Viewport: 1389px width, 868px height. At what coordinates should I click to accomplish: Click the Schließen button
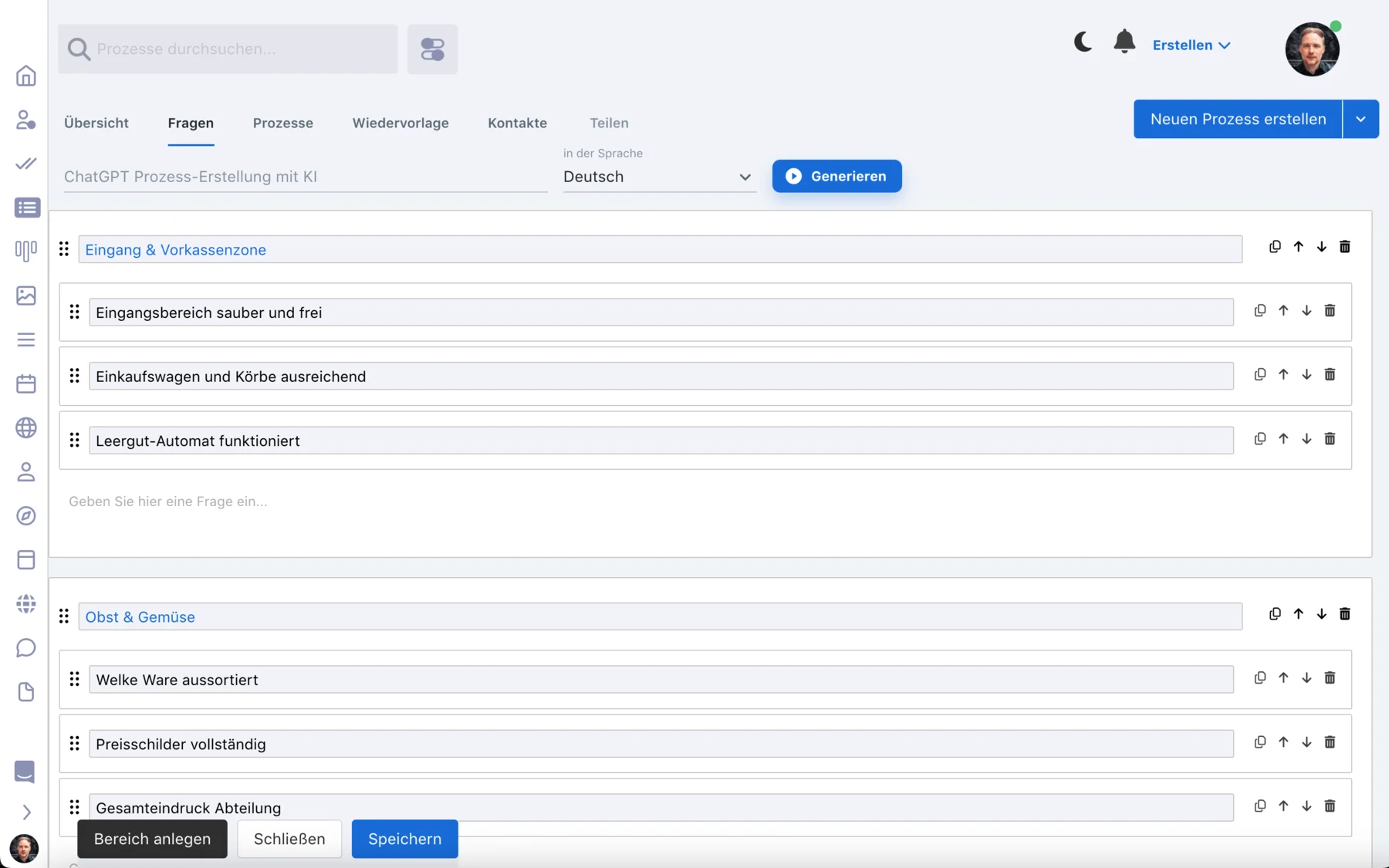289,839
